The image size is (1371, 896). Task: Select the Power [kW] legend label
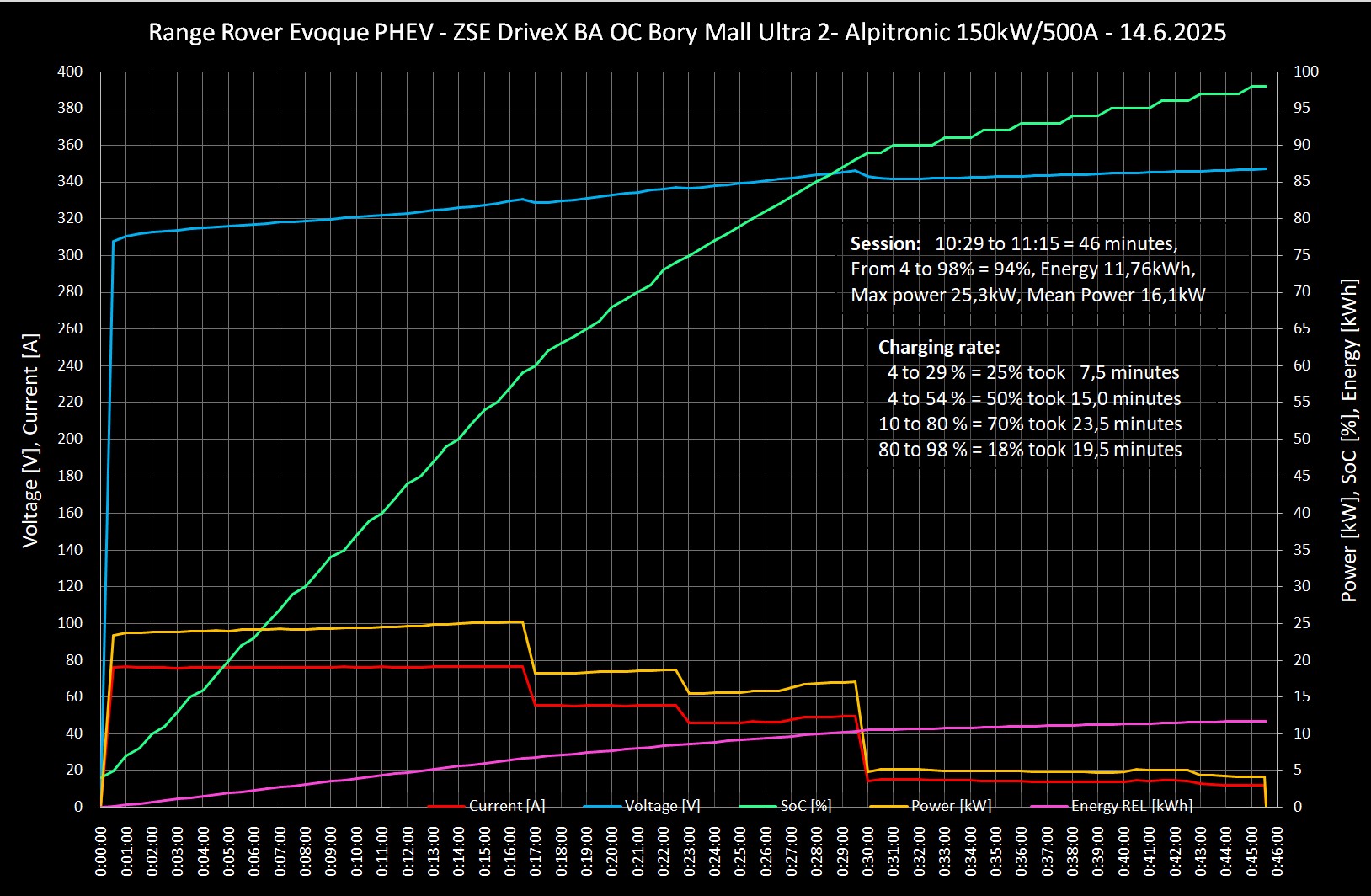click(952, 806)
